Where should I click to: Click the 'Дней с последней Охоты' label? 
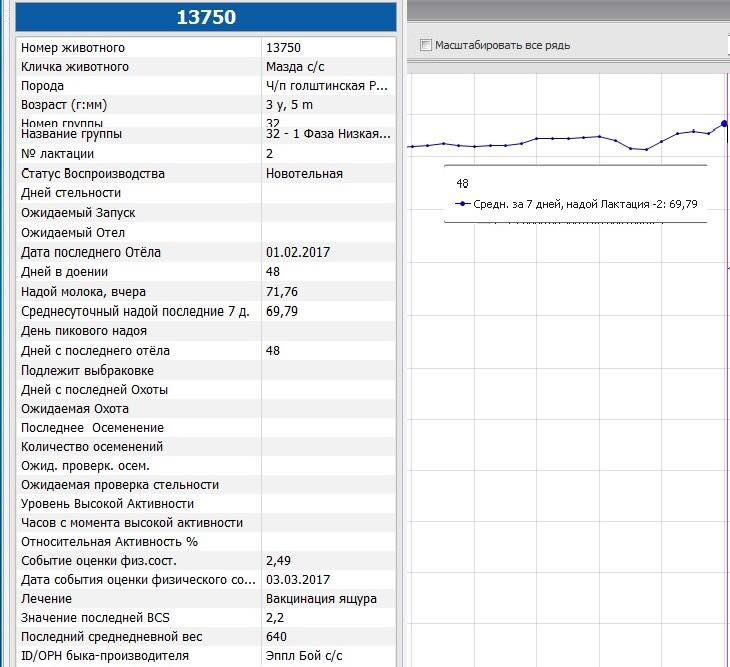coord(95,390)
